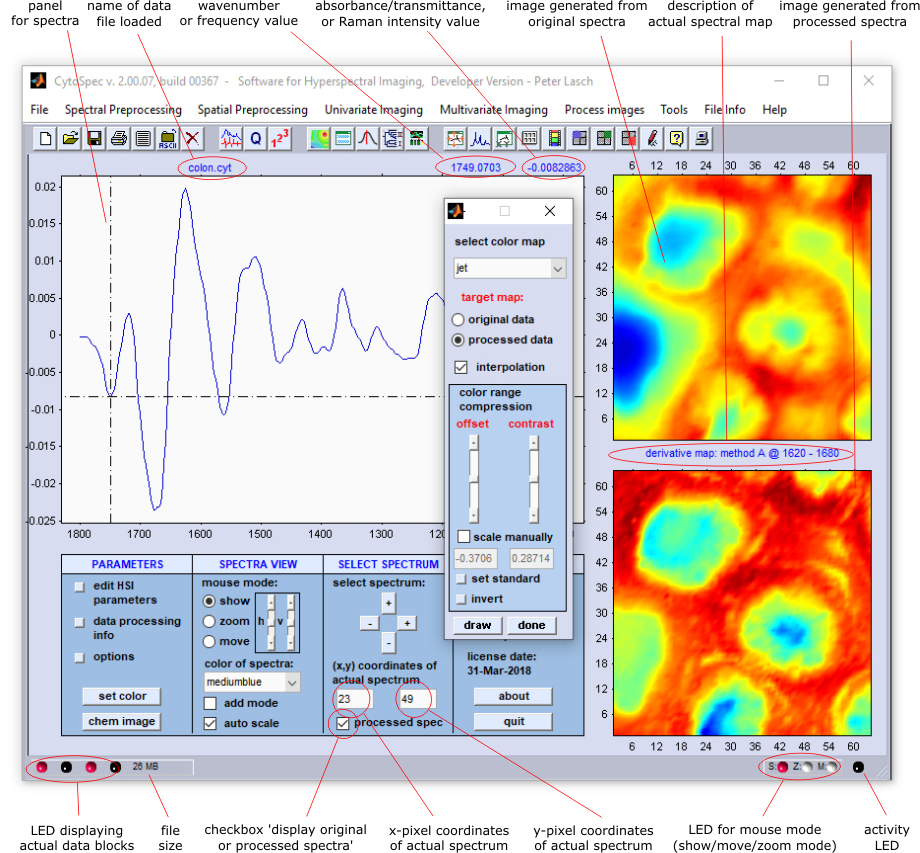Click the ASCII export toolbar icon
Image resolution: width=920 pixels, height=853 pixels.
pos(168,138)
